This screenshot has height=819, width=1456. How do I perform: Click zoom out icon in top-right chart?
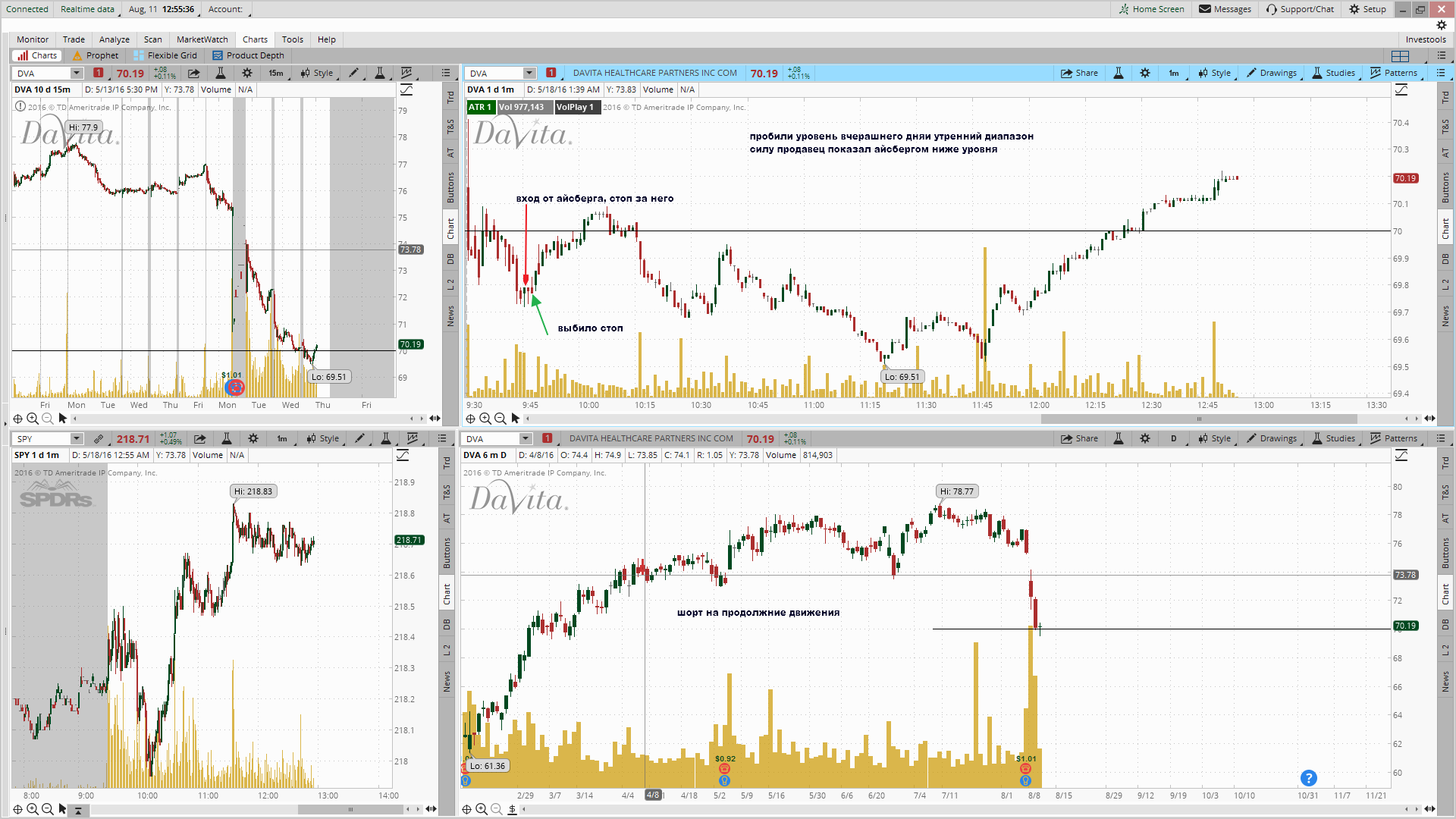pos(500,419)
